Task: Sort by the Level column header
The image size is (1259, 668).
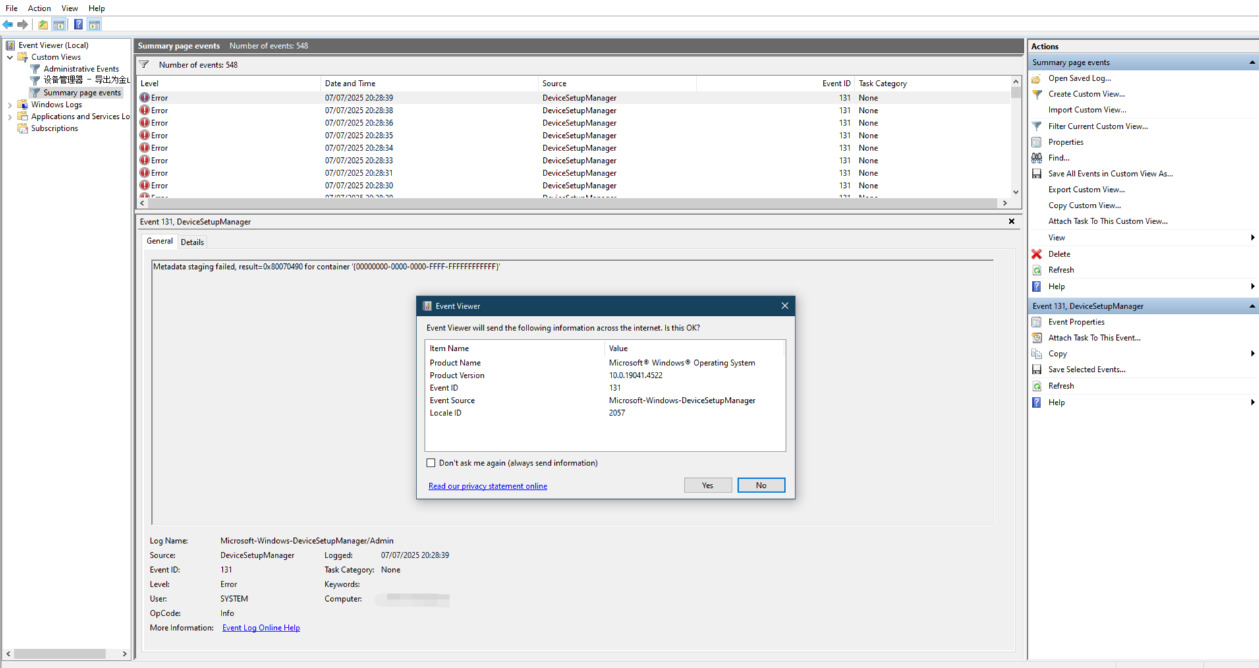Action: (229, 84)
